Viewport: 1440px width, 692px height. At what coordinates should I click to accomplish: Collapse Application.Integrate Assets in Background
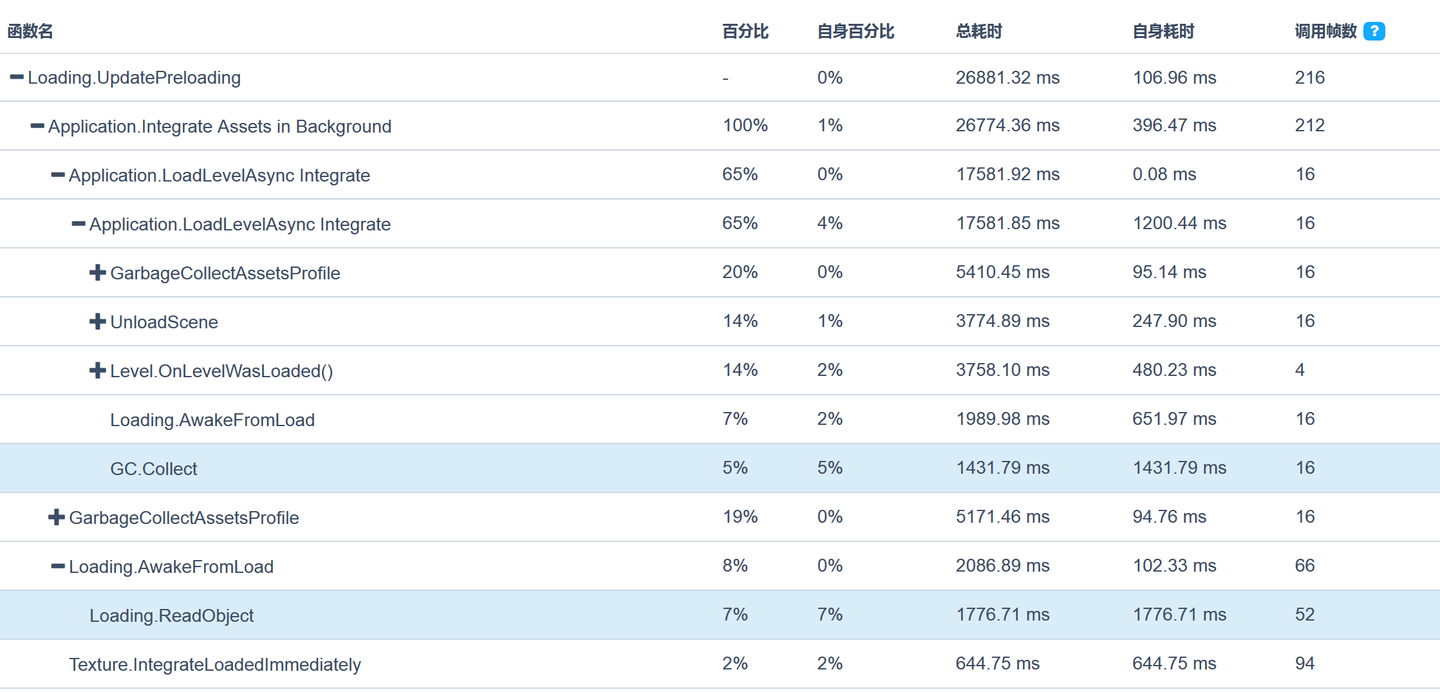coord(37,126)
